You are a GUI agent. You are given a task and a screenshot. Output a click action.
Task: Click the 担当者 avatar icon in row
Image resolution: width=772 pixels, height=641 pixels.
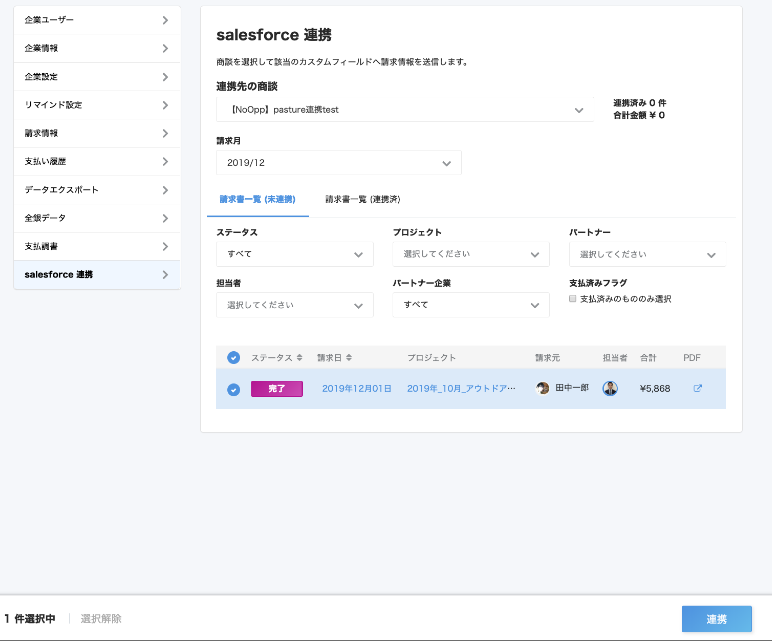pyautogui.click(x=610, y=388)
